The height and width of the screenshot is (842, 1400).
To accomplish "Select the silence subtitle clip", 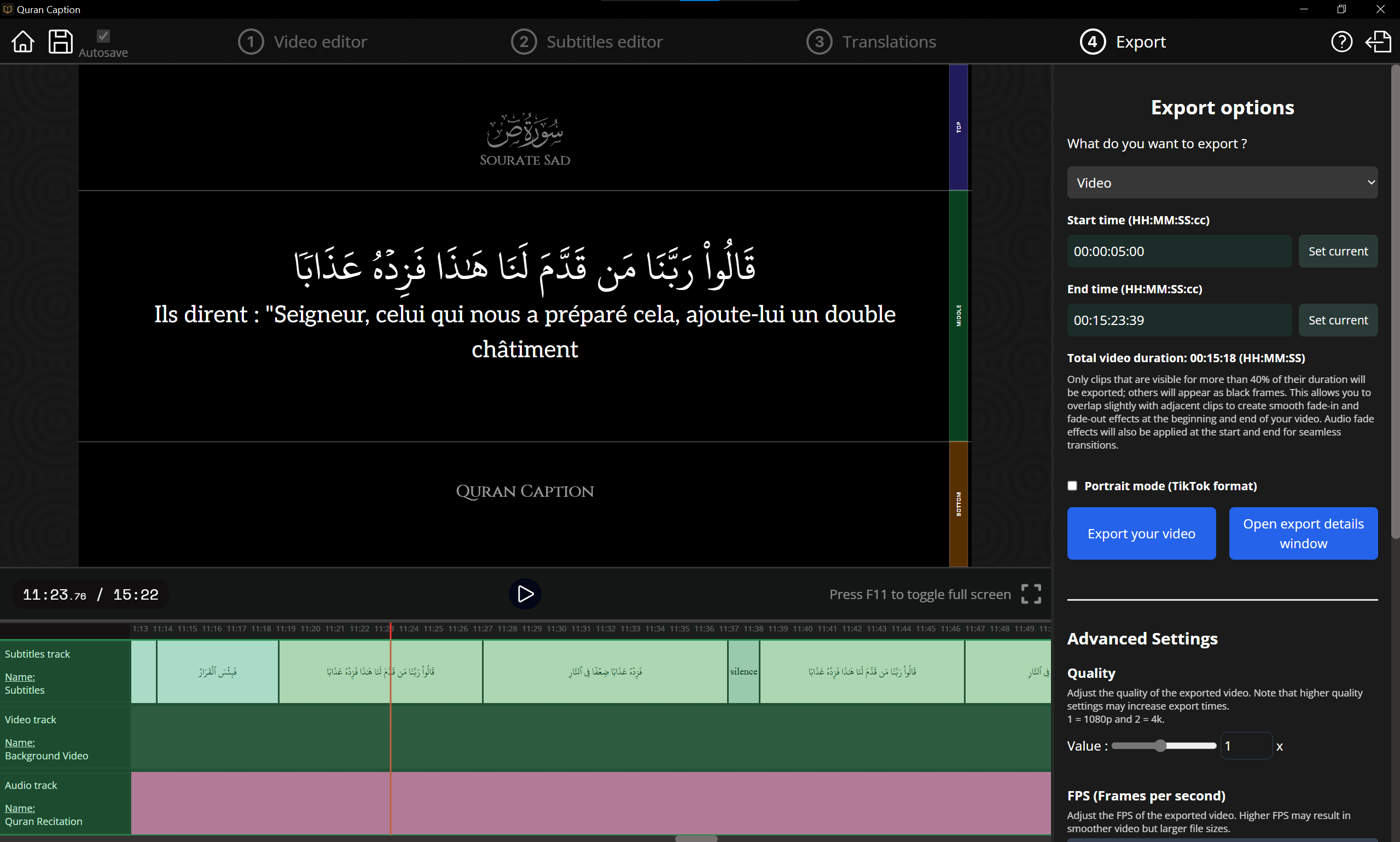I will point(743,672).
